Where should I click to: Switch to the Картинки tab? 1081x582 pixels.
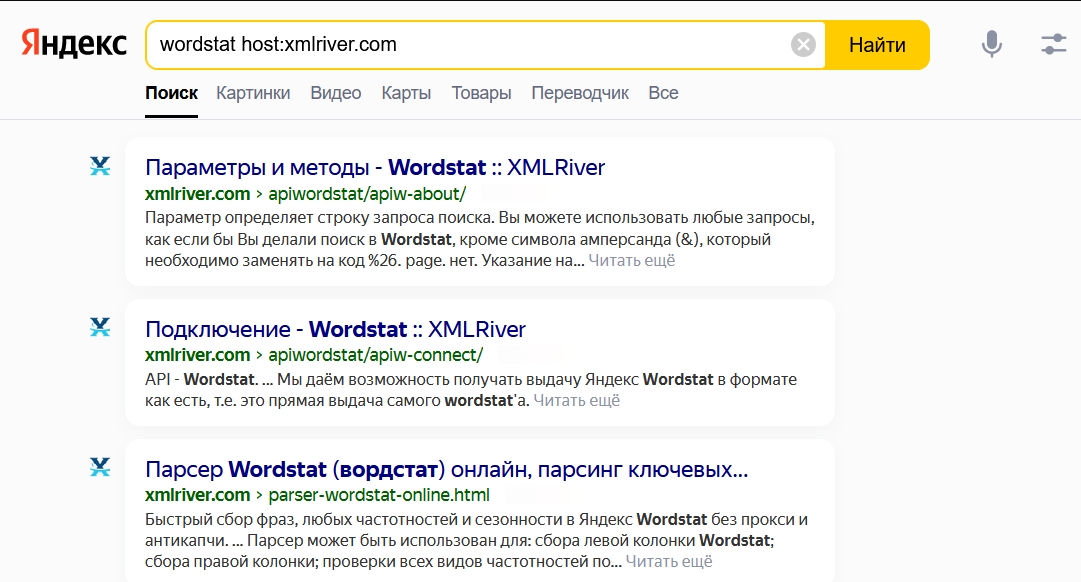pyautogui.click(x=253, y=93)
